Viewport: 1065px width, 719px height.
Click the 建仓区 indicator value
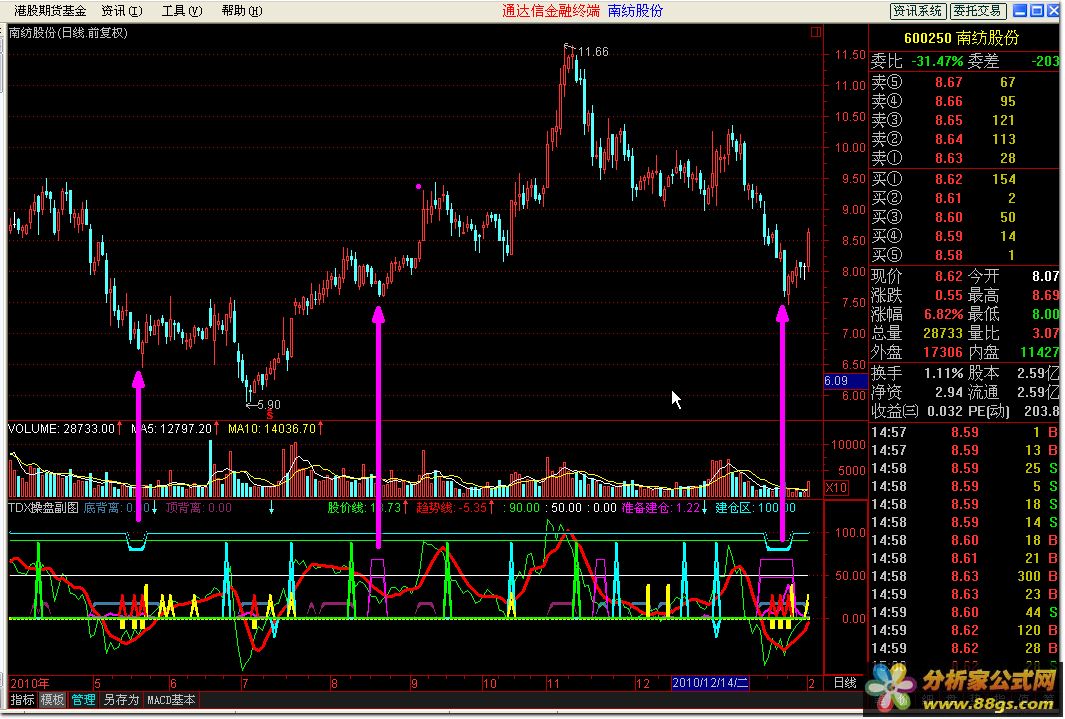(755, 508)
